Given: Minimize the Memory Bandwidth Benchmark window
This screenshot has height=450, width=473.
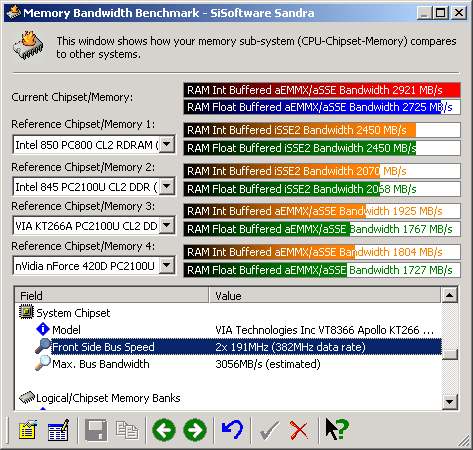Looking at the screenshot, I should tap(424, 13).
